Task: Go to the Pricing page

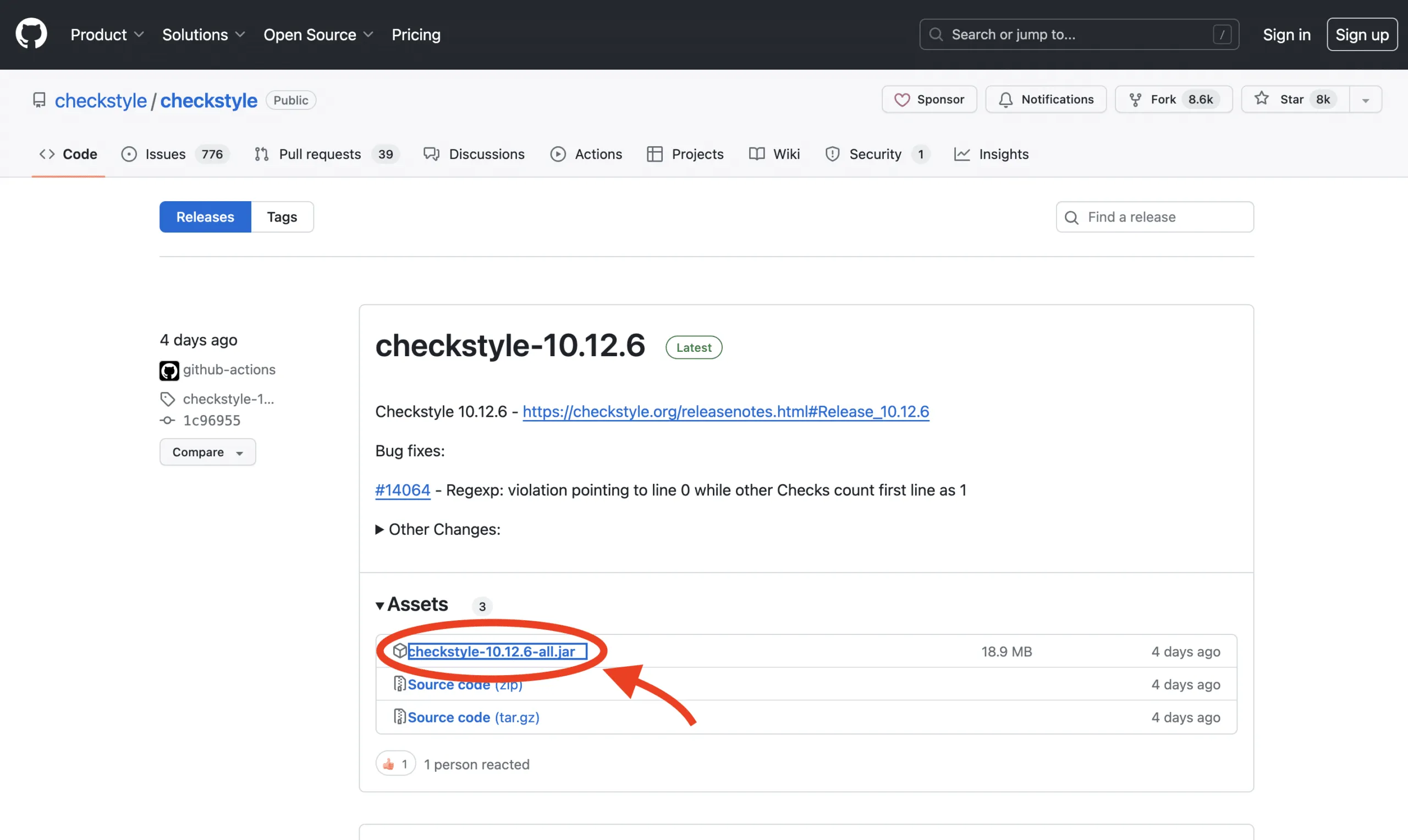Action: pos(416,35)
